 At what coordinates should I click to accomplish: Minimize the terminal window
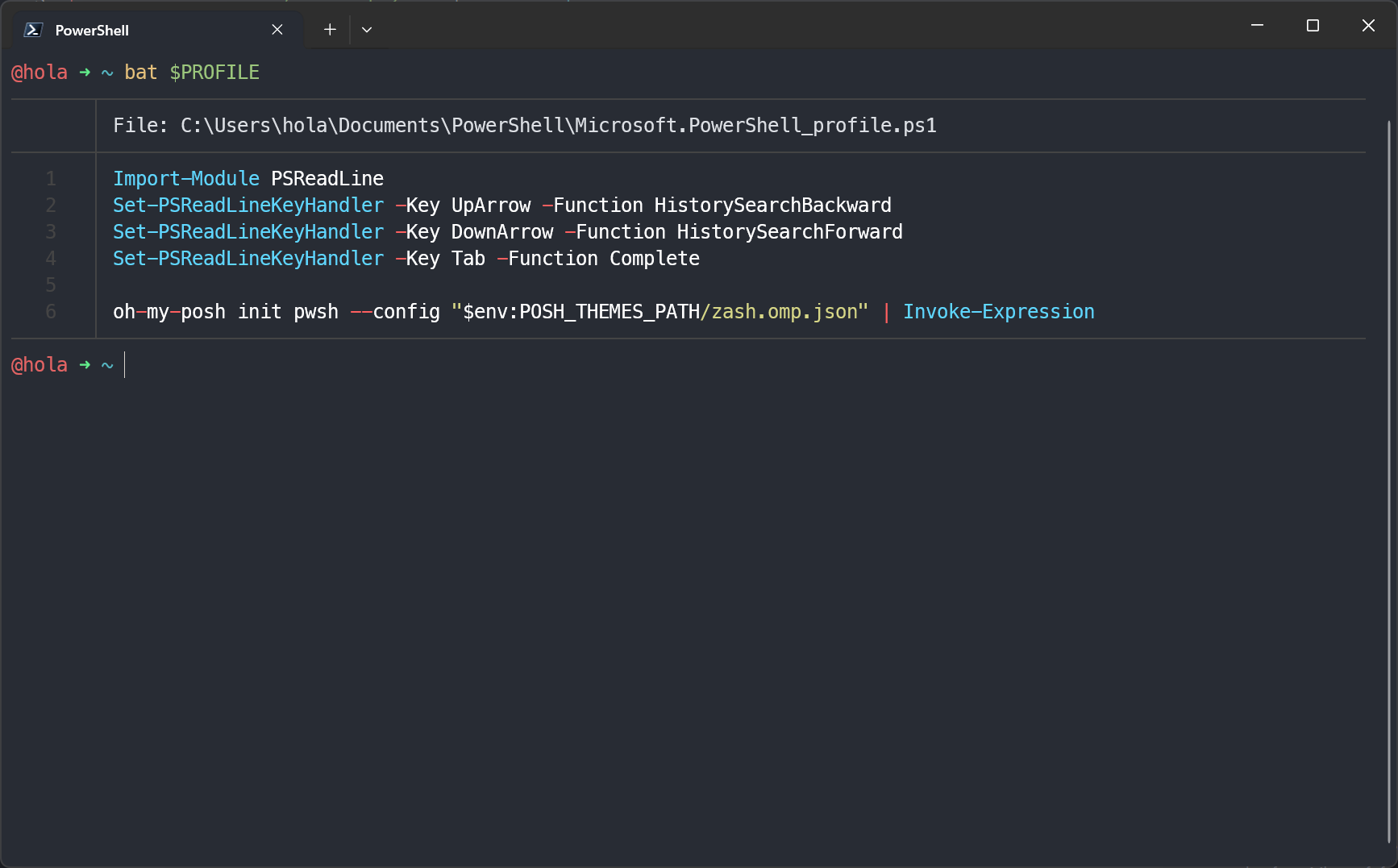click(1257, 26)
